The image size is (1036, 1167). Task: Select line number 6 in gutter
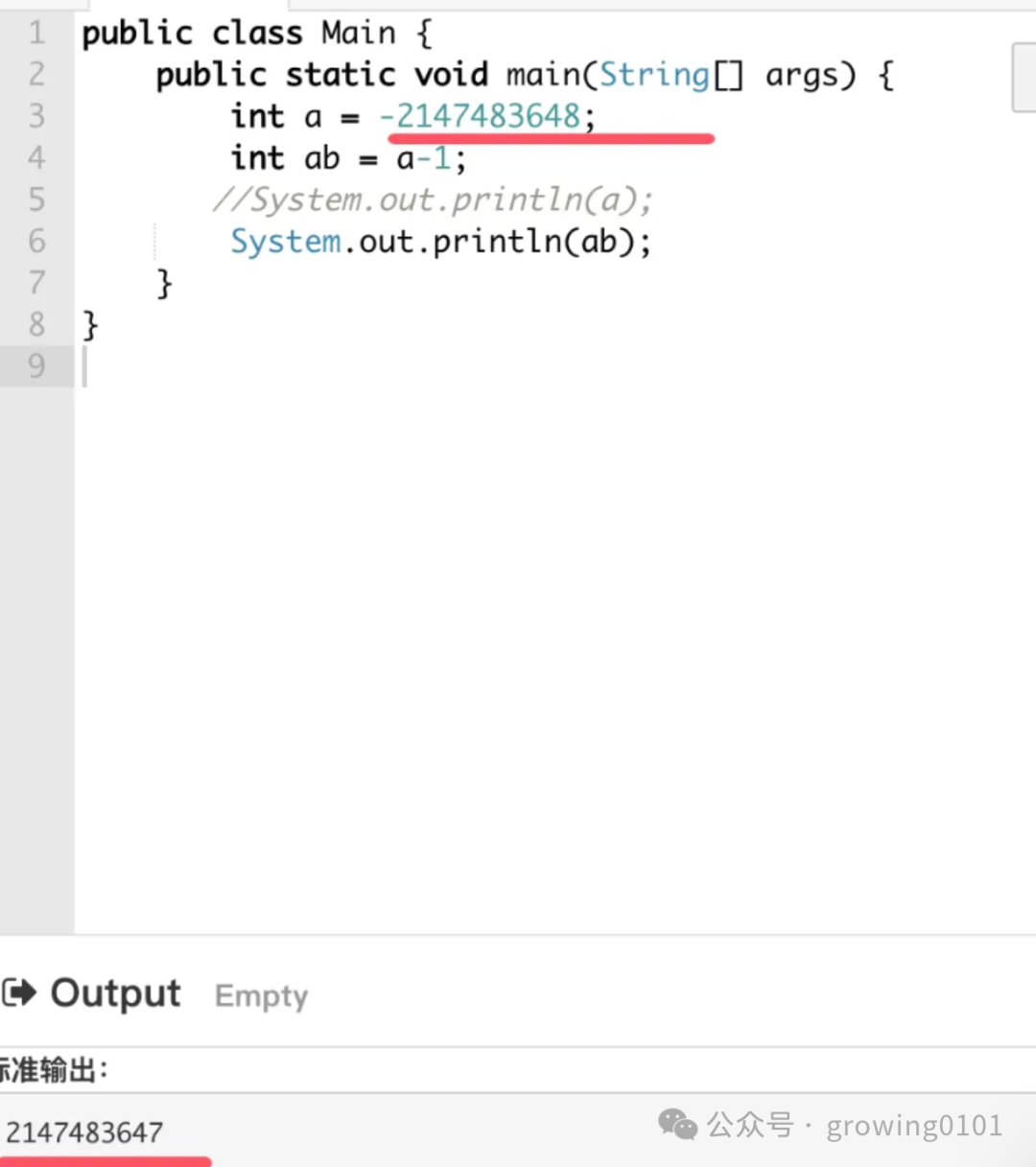(x=36, y=241)
